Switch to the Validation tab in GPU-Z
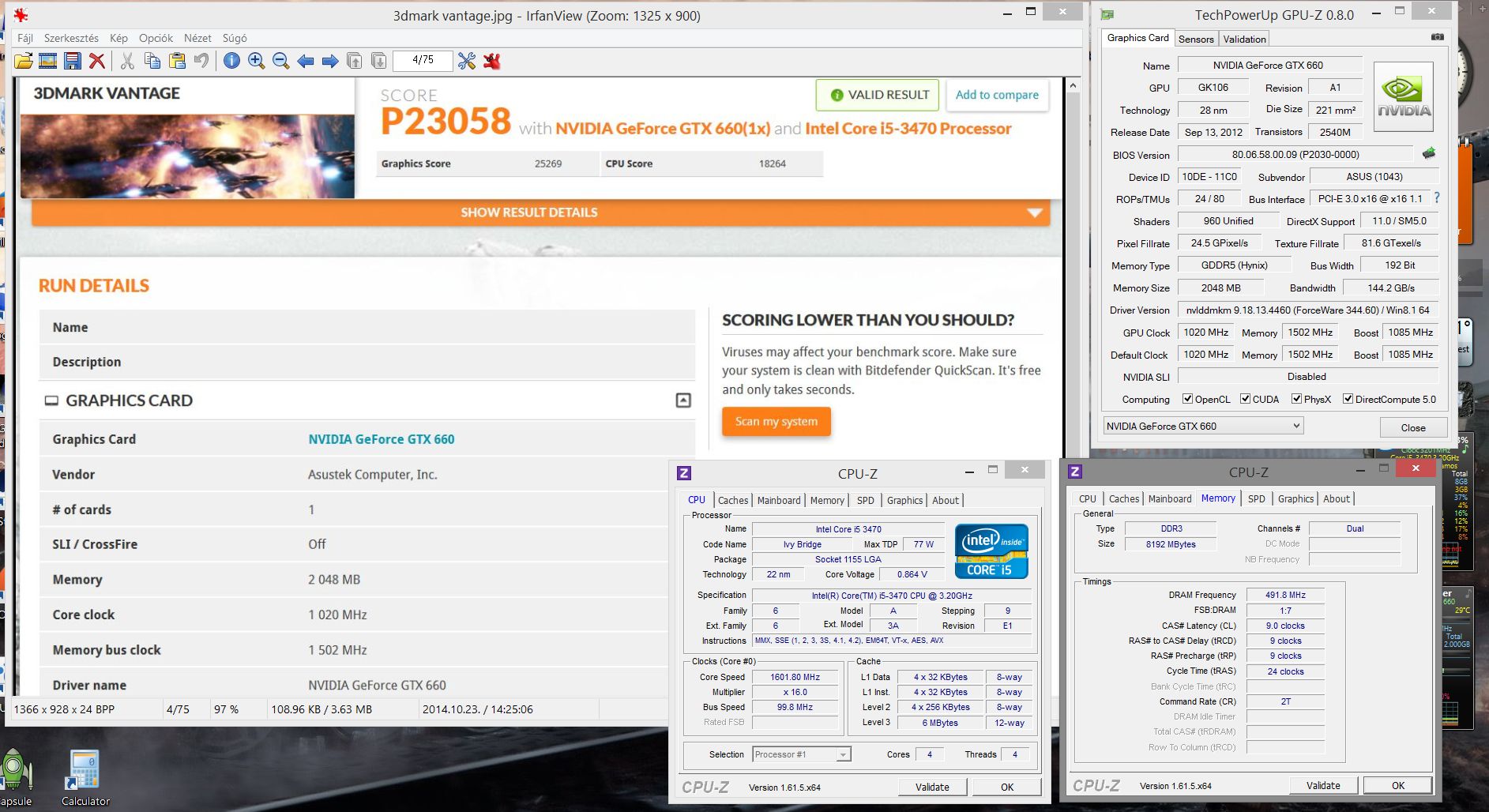Viewport: 1489px width, 812px height. [1244, 39]
